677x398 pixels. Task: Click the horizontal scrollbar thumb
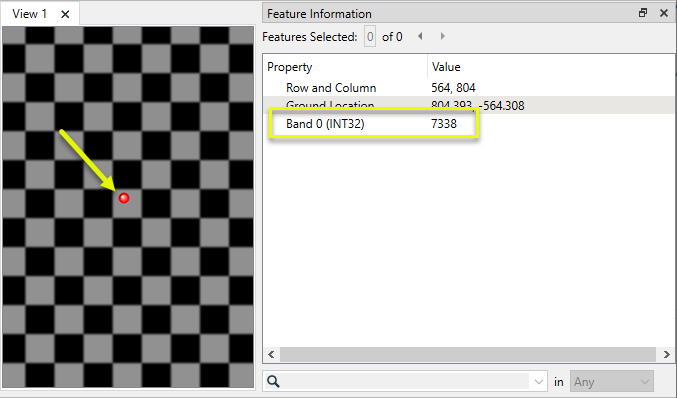pos(468,354)
